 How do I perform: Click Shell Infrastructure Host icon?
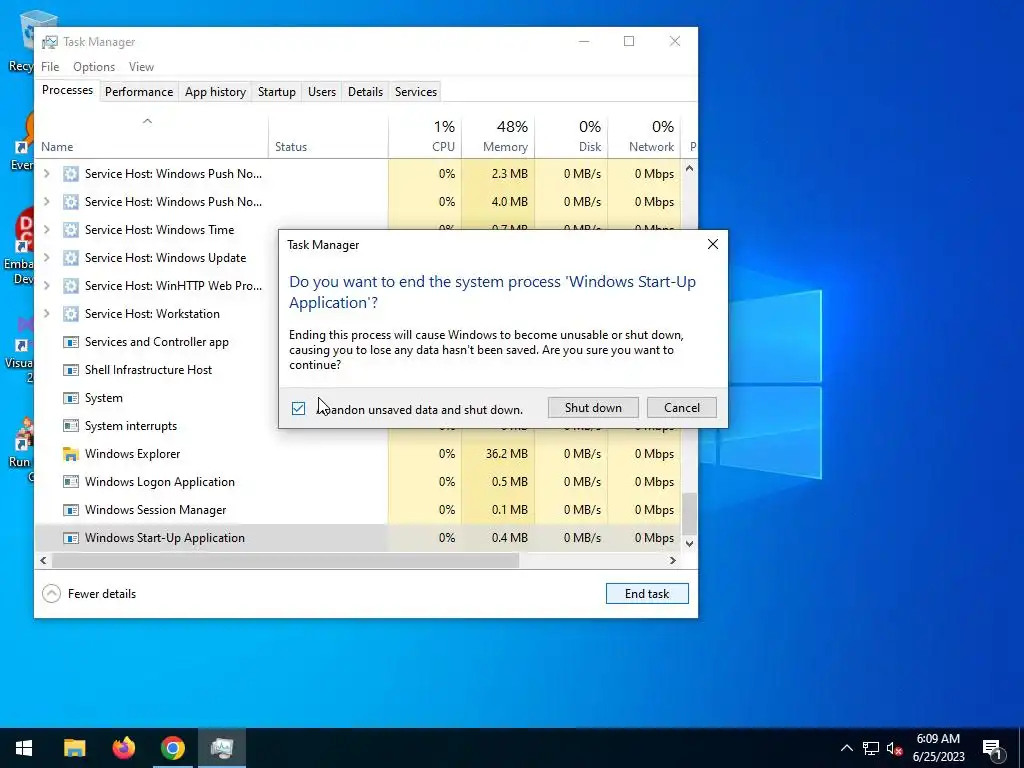pyautogui.click(x=71, y=370)
